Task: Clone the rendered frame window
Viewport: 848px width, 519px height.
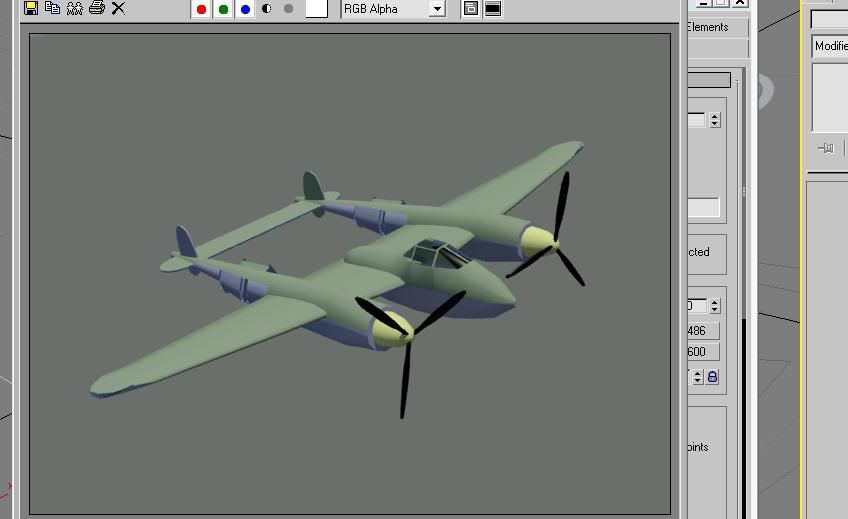Action: 75,8
